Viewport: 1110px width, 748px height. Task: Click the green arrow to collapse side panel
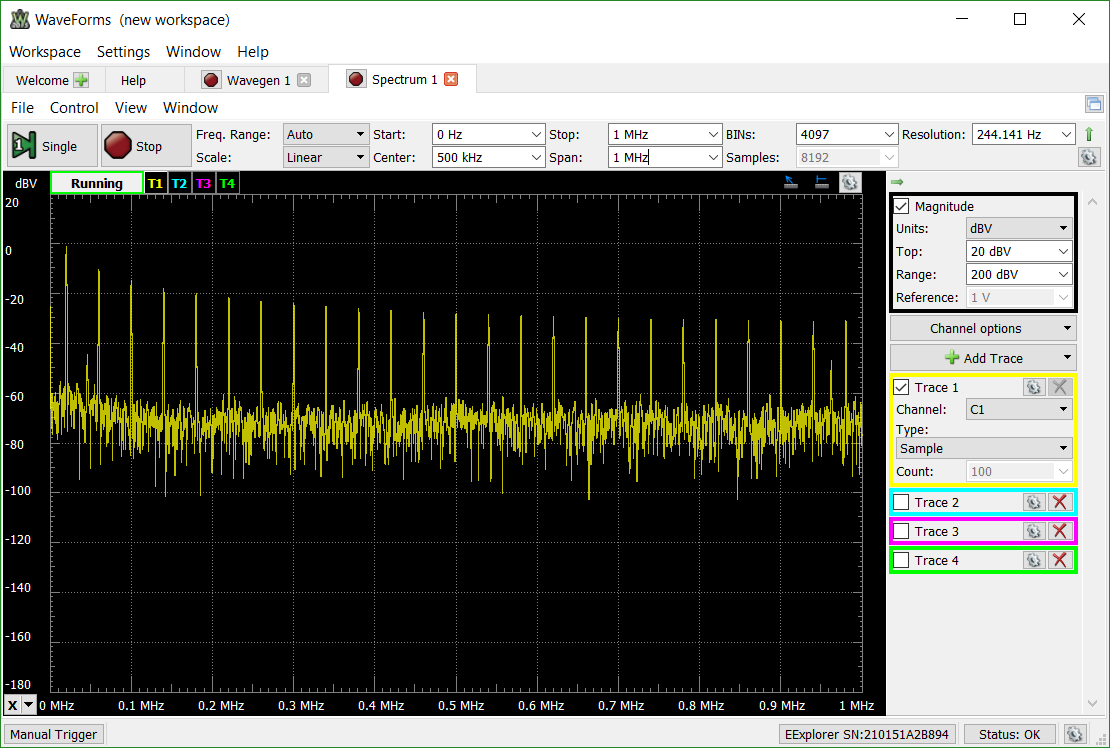click(x=897, y=182)
